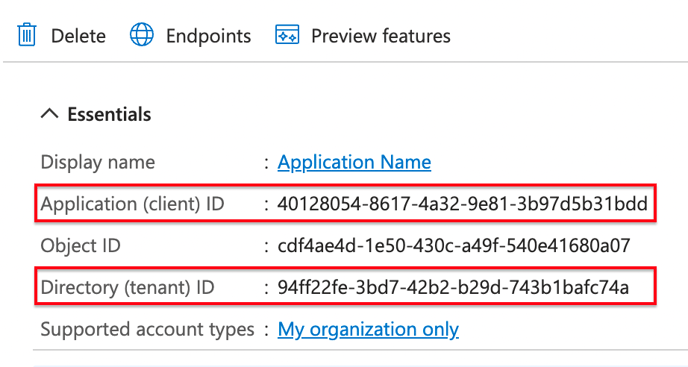Open the Application Name link

(354, 162)
